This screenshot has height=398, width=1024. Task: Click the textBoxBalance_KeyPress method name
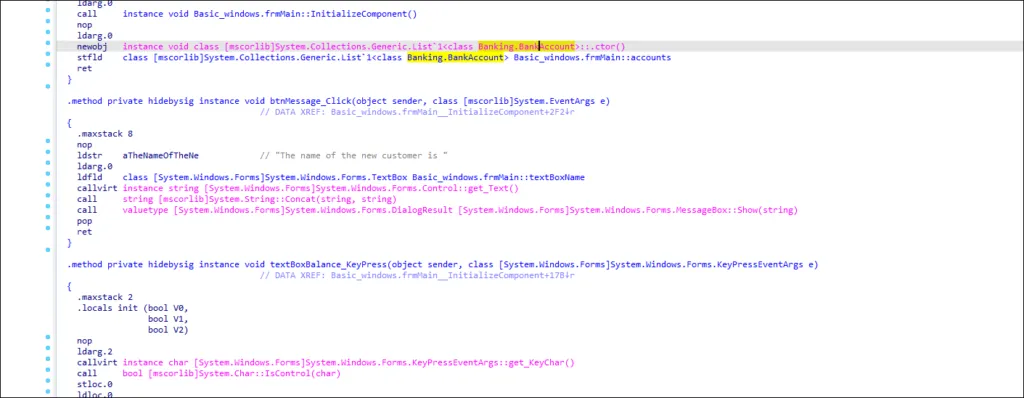(x=328, y=265)
